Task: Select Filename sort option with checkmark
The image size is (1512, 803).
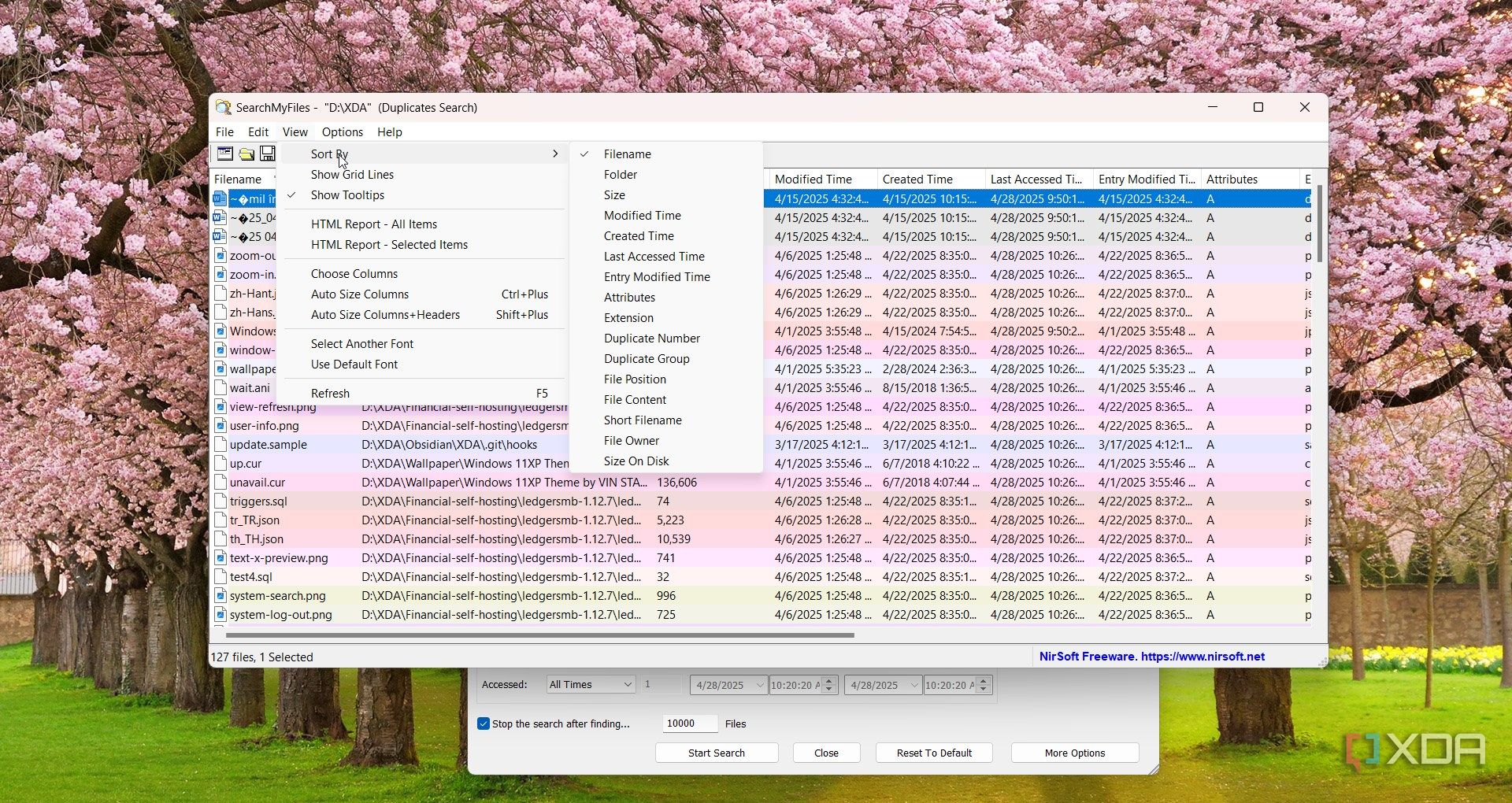Action: pyautogui.click(x=666, y=154)
